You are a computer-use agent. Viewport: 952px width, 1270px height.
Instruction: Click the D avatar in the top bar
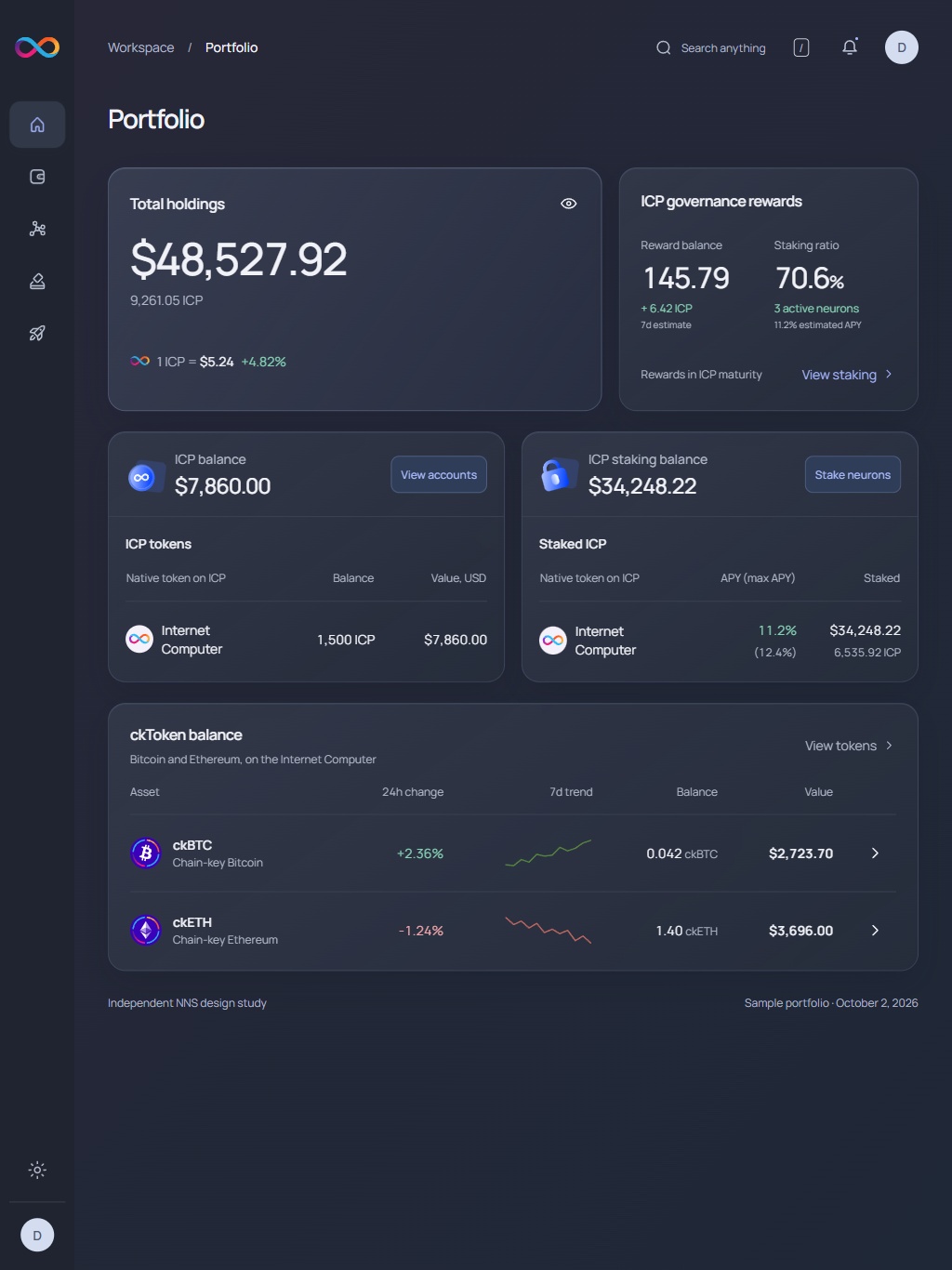(902, 47)
